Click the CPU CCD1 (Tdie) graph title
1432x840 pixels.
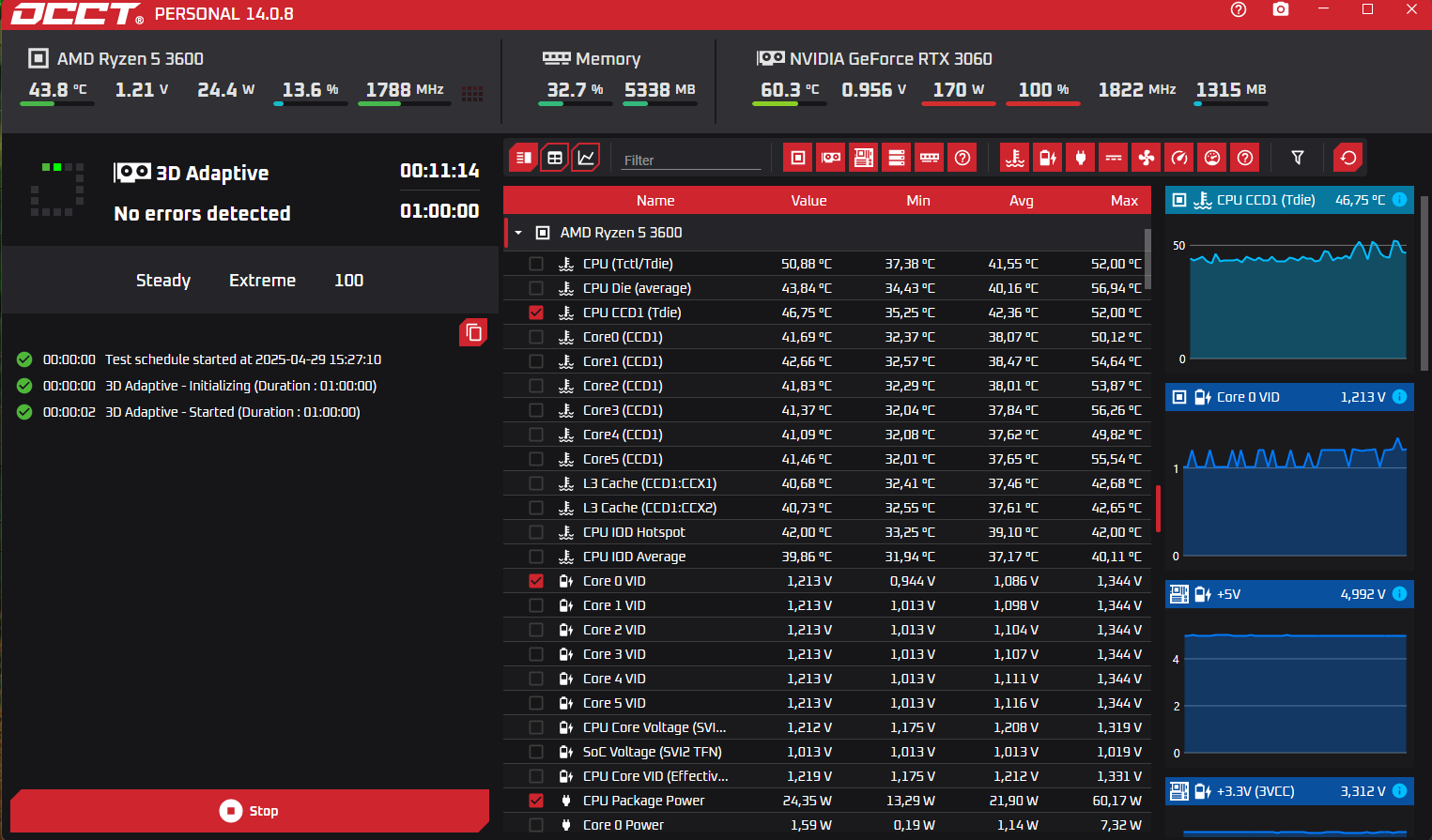point(1266,200)
